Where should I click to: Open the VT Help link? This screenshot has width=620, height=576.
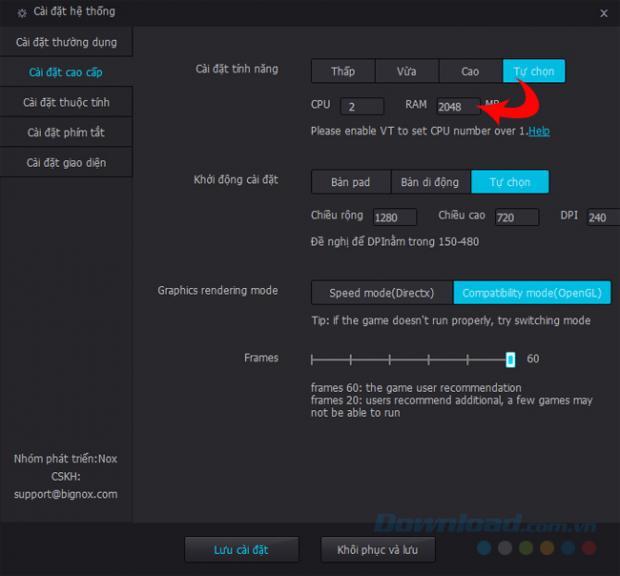(x=539, y=131)
